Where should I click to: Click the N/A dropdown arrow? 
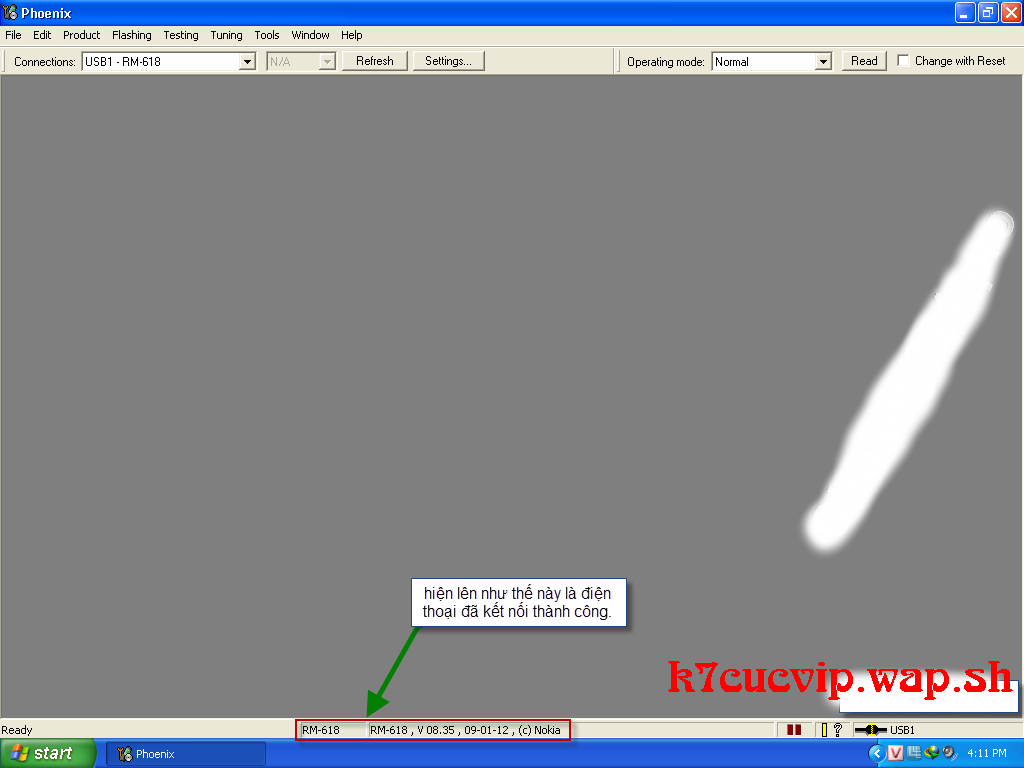pyautogui.click(x=326, y=62)
